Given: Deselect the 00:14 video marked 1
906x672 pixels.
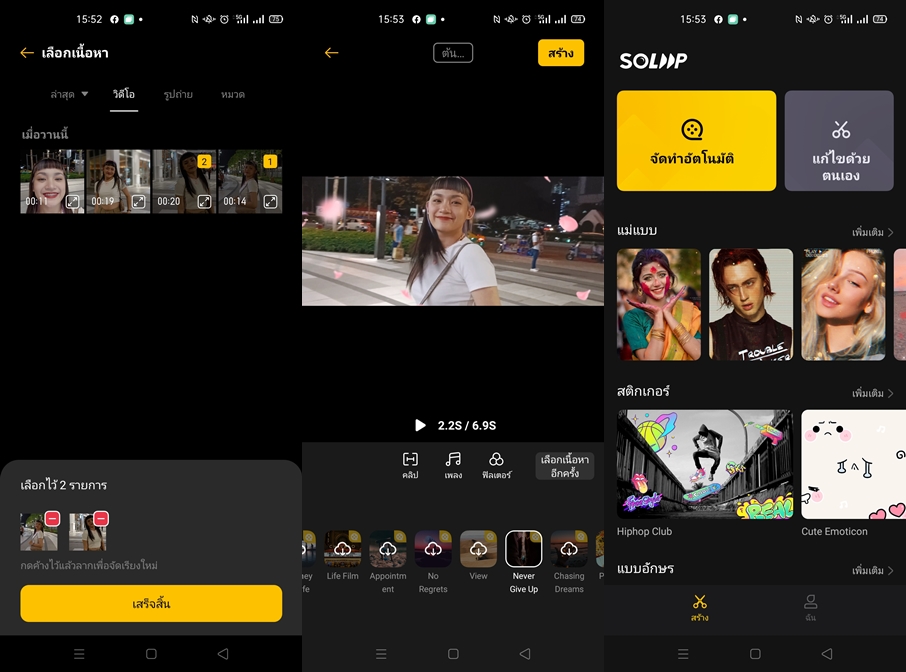Looking at the screenshot, I should pos(270,161).
